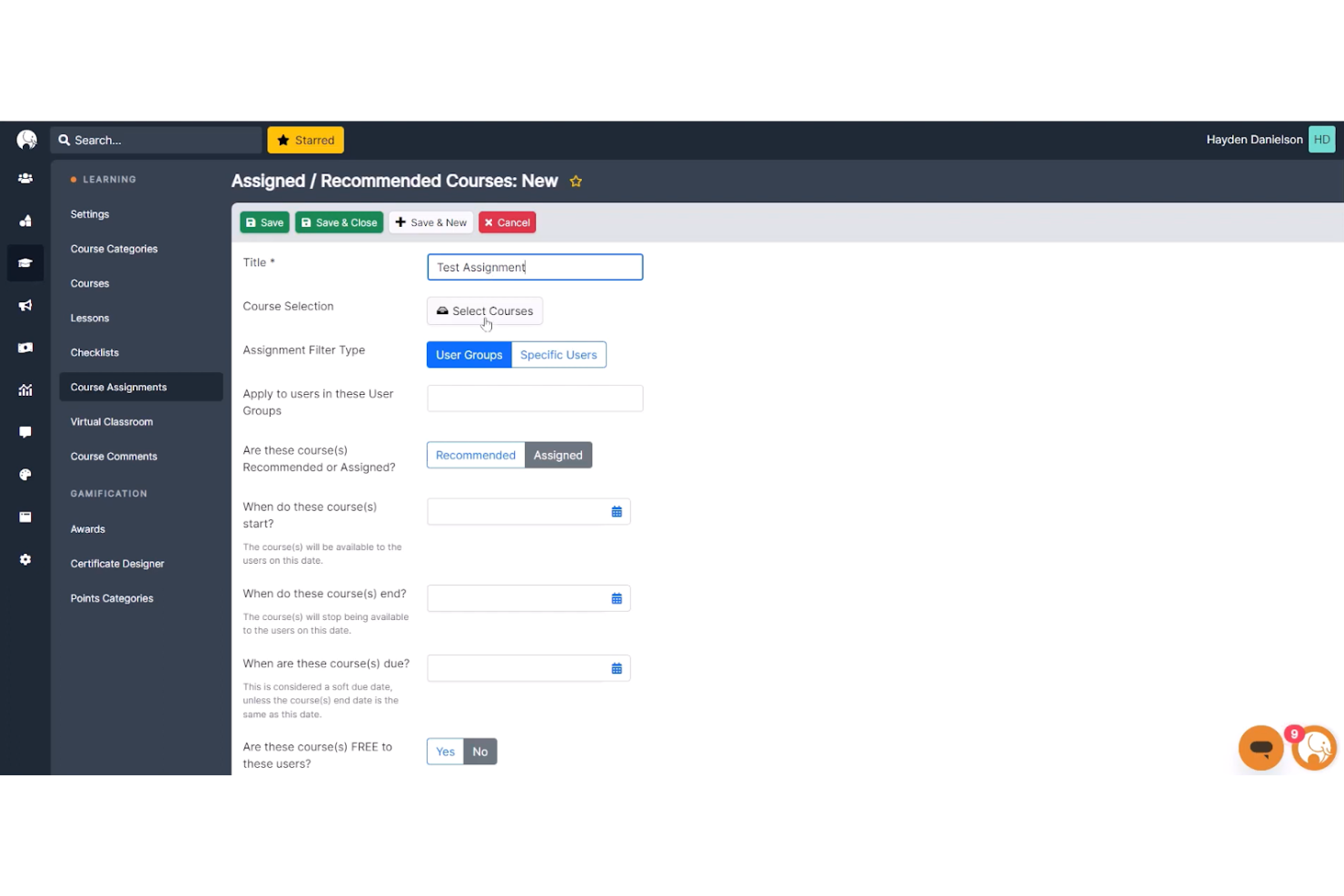Click inside the Title input field
This screenshot has width=1344, height=896.
click(x=535, y=267)
